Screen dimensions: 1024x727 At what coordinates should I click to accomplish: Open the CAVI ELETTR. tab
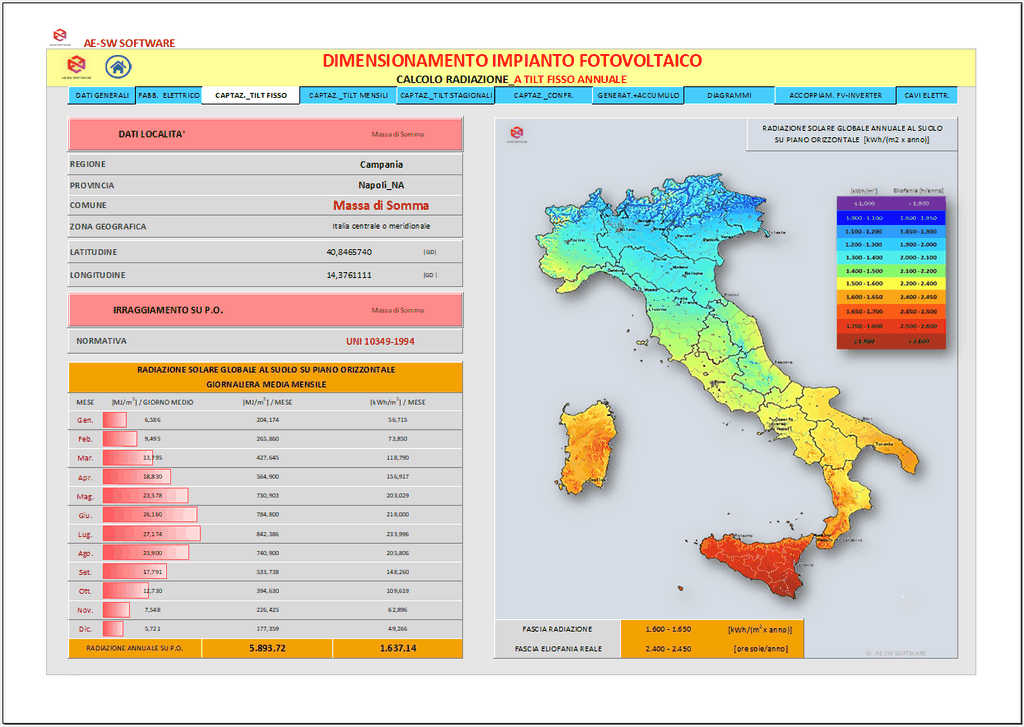(x=926, y=96)
